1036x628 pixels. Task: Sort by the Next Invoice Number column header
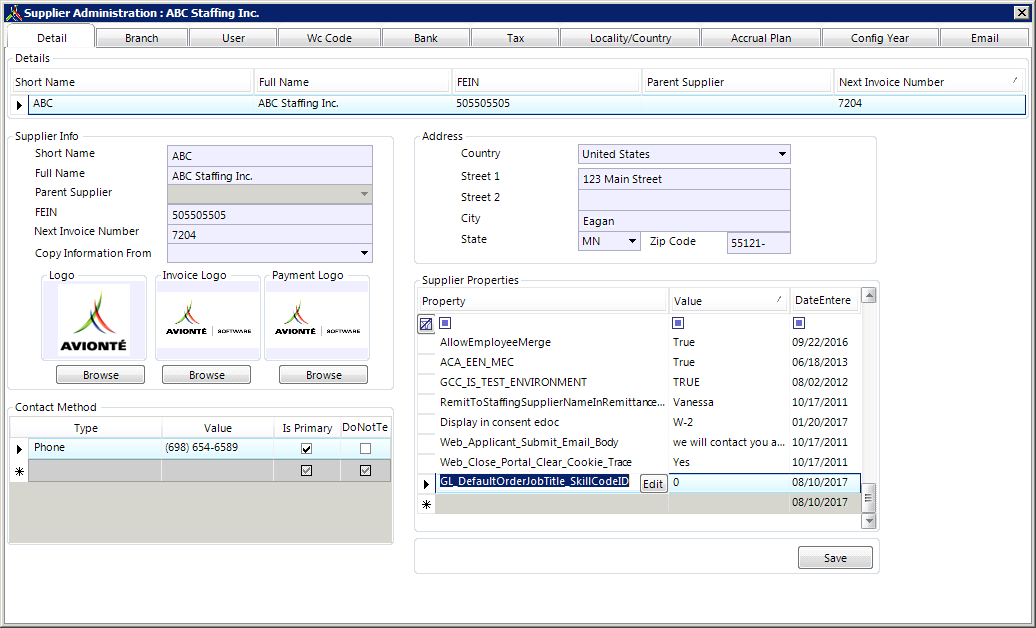click(x=930, y=82)
